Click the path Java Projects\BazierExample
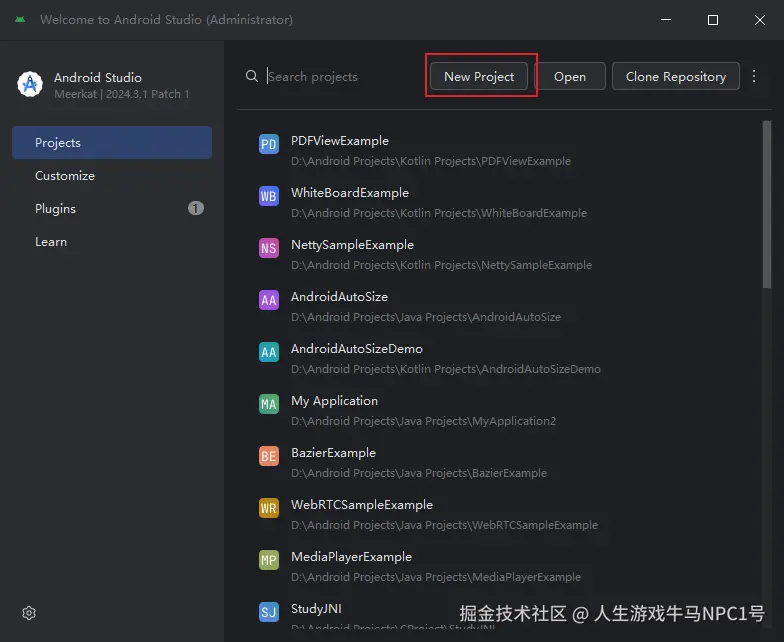 coord(418,473)
